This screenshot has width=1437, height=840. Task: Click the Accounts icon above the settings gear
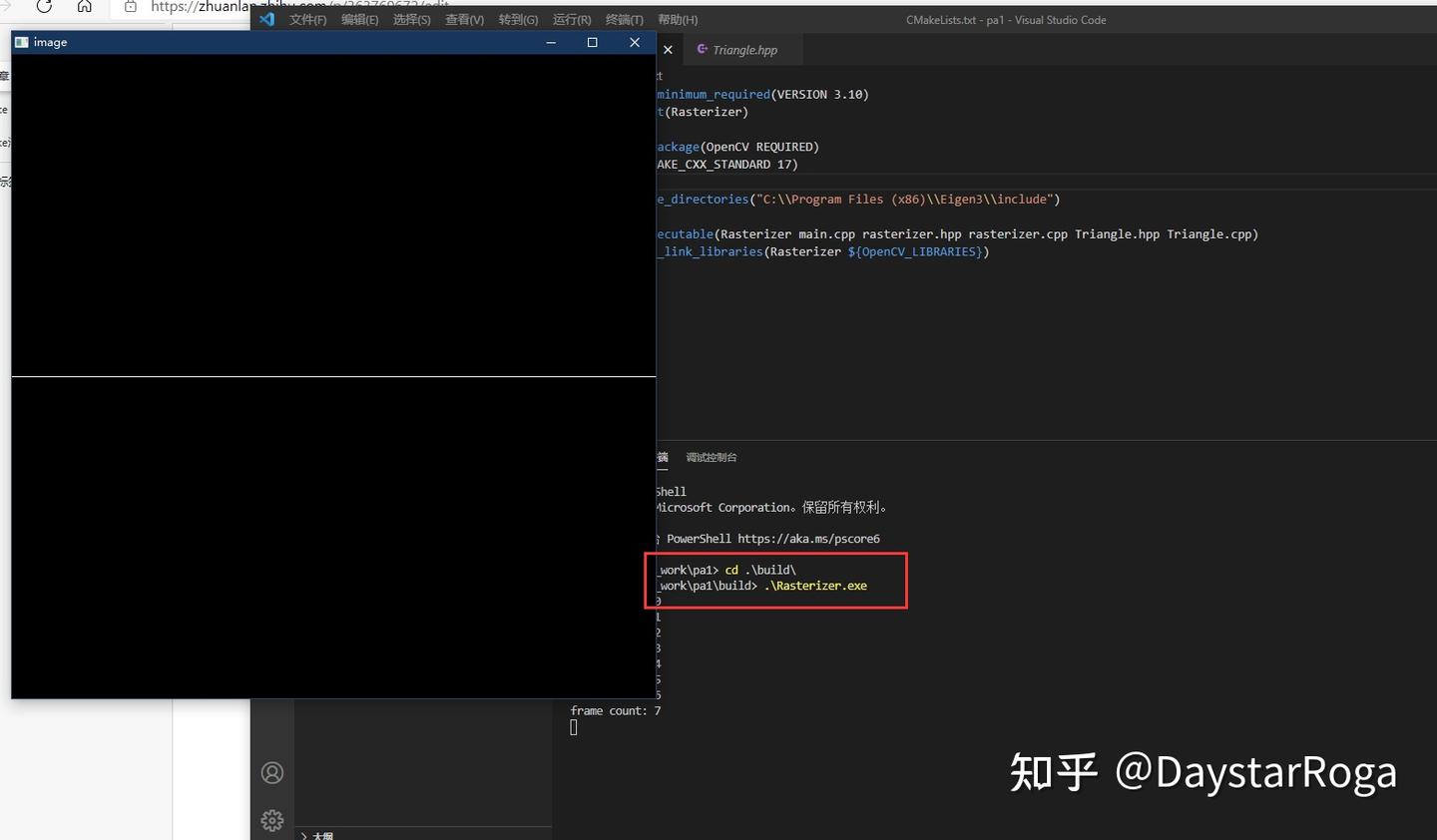tap(272, 773)
